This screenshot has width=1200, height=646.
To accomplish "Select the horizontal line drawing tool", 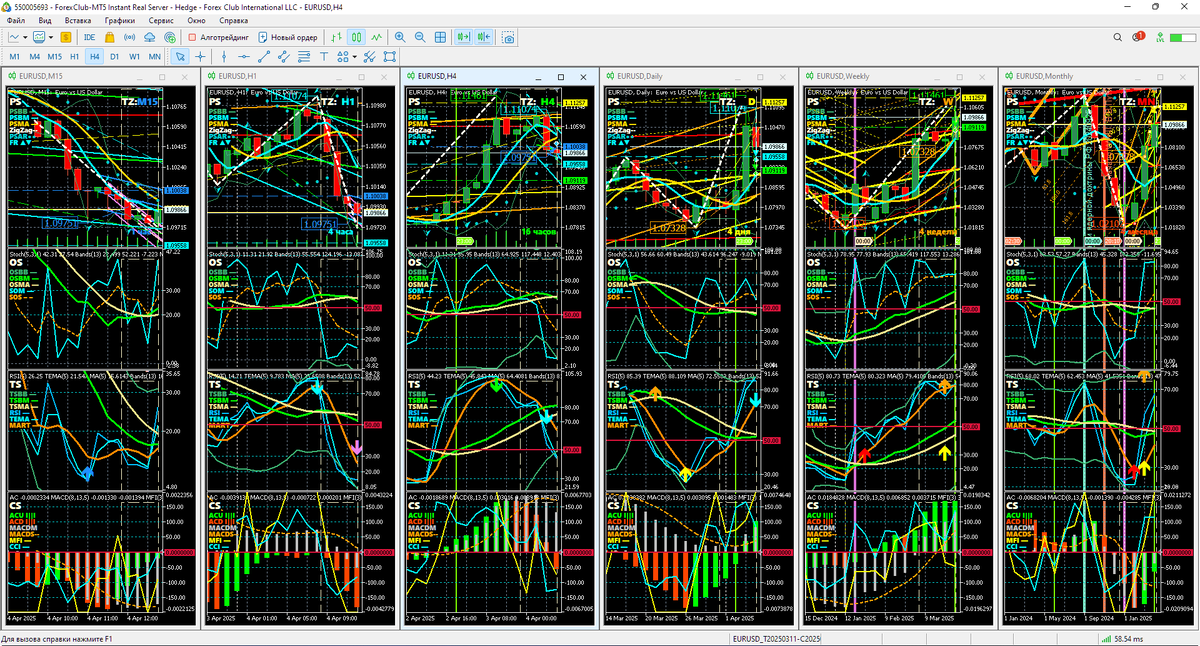I will pyautogui.click(x=244, y=57).
